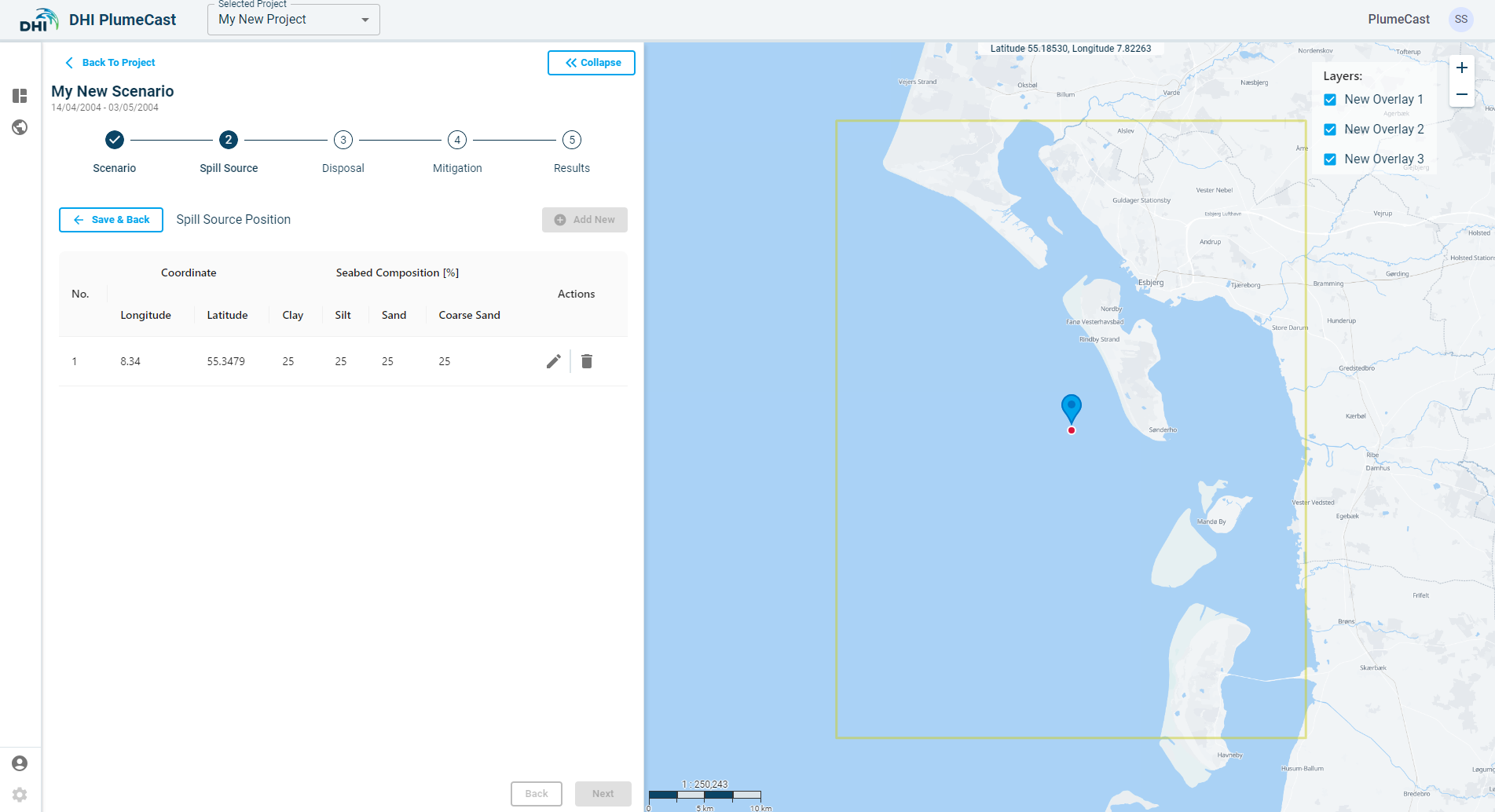The width and height of the screenshot is (1495, 812).
Task: Open the globe icon in left sidebar
Action: coord(20,127)
